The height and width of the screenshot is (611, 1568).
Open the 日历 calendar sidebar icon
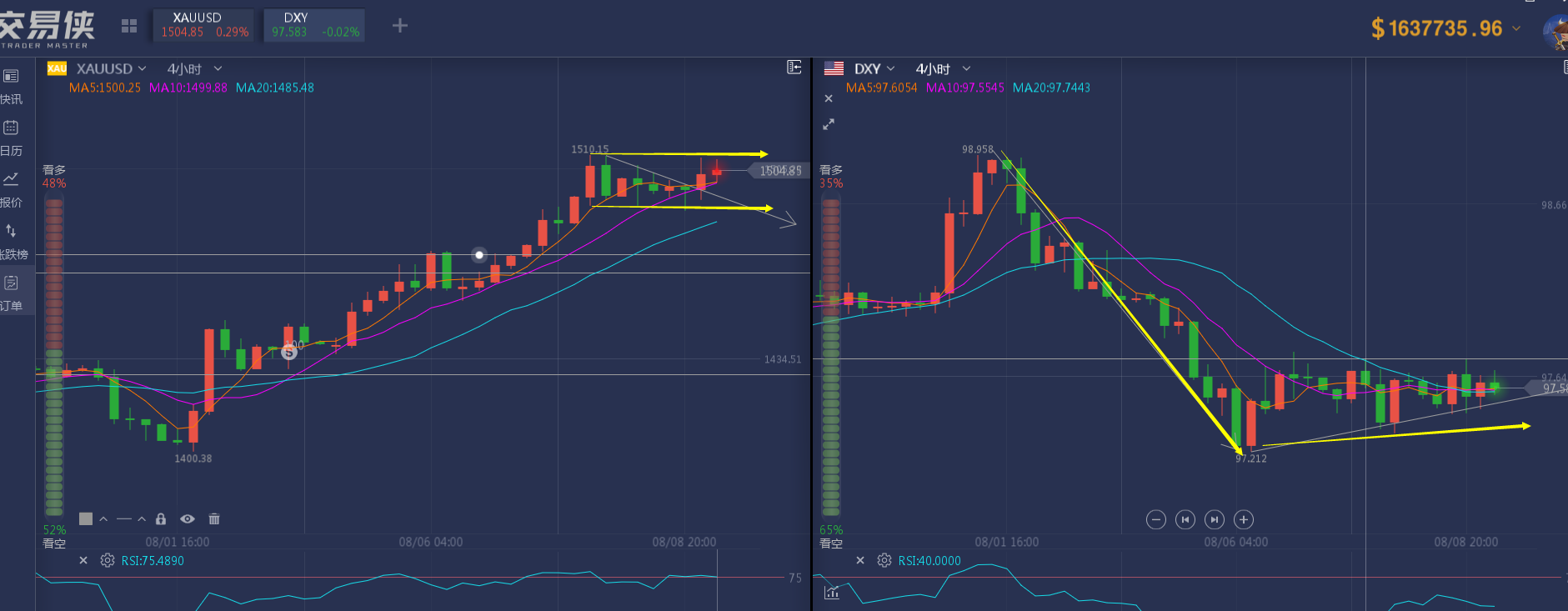pos(11,137)
